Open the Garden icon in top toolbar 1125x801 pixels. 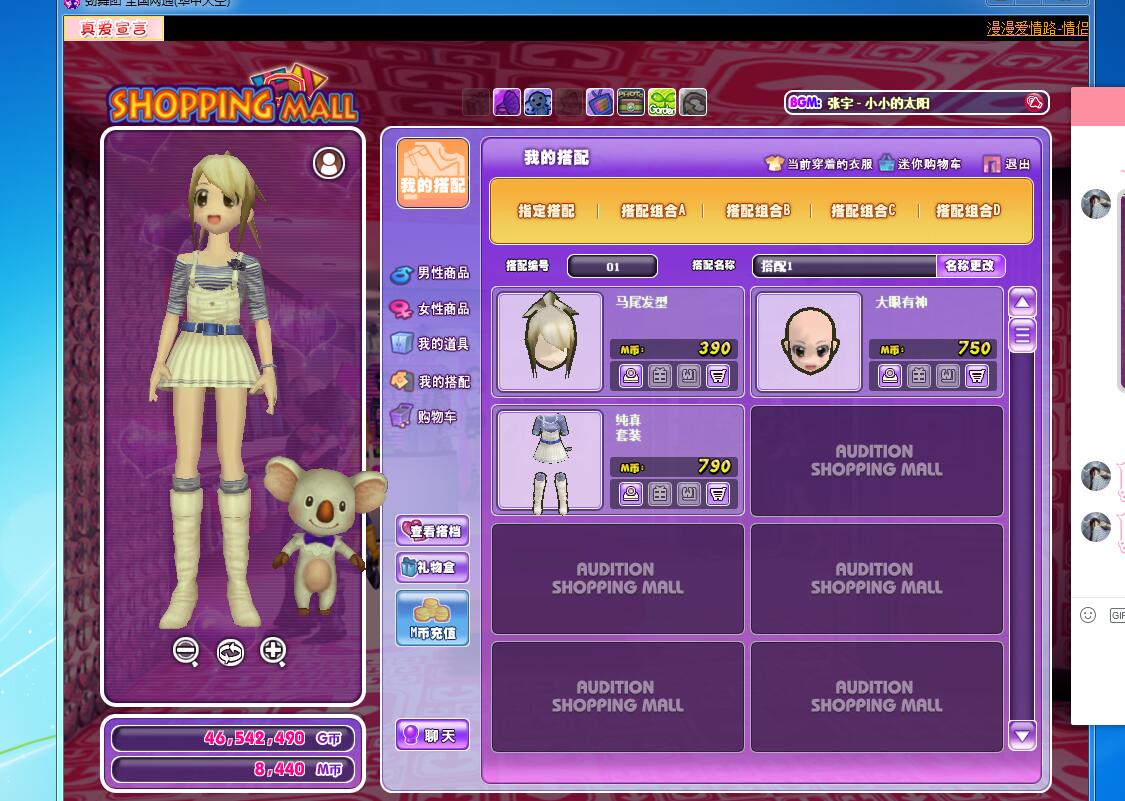(x=662, y=102)
